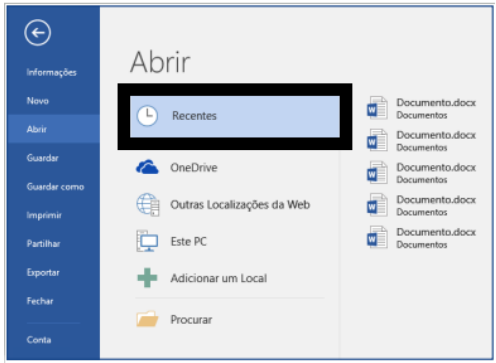Image resolution: width=496 pixels, height=363 pixels.
Task: Click the Procurar label
Action: tap(191, 319)
